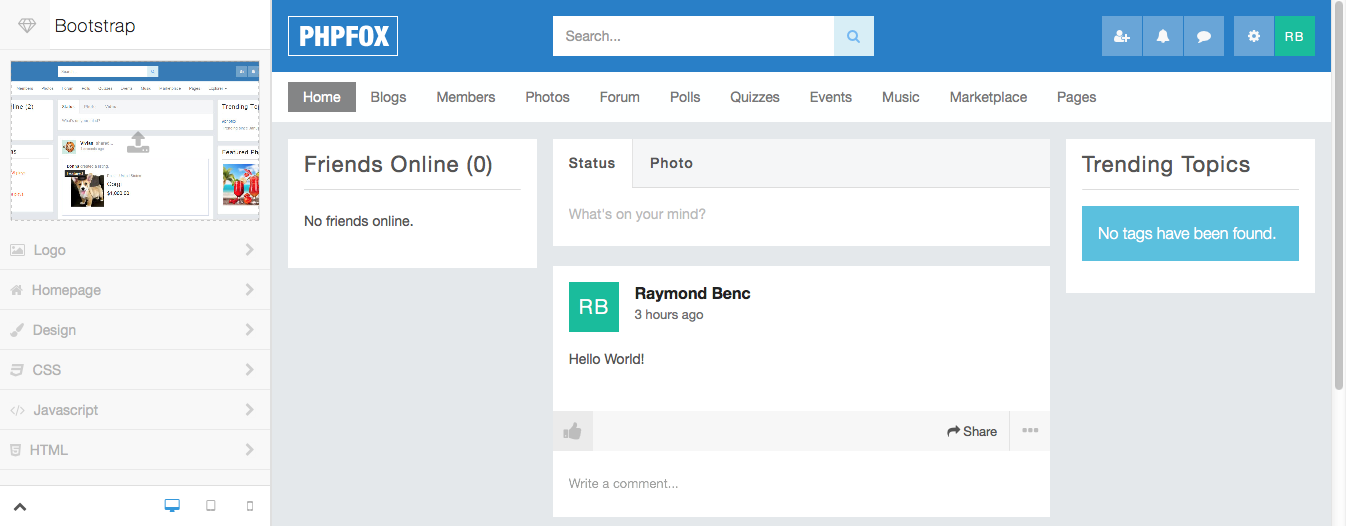Share the Hello World post
Viewport: 1346px width, 526px height.
click(x=972, y=431)
